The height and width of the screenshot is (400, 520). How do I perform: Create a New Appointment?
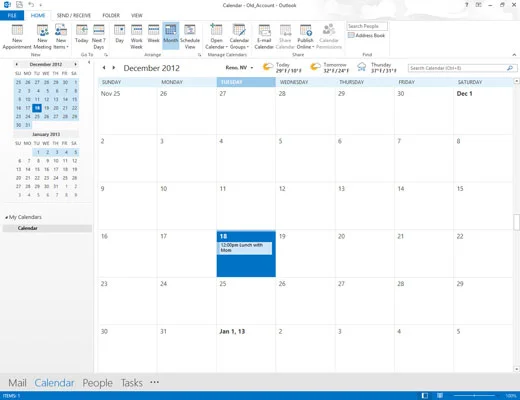(x=17, y=36)
